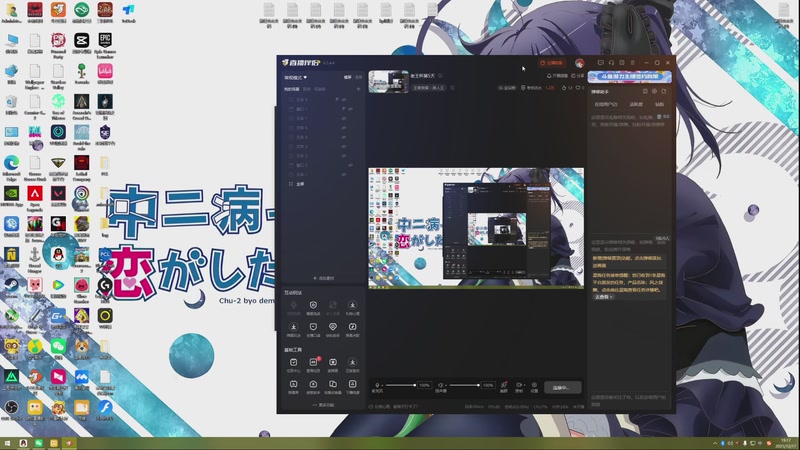Clear danmaku with trash icon
Image resolution: width=800 pixels, height=450 pixels.
[x=659, y=116]
